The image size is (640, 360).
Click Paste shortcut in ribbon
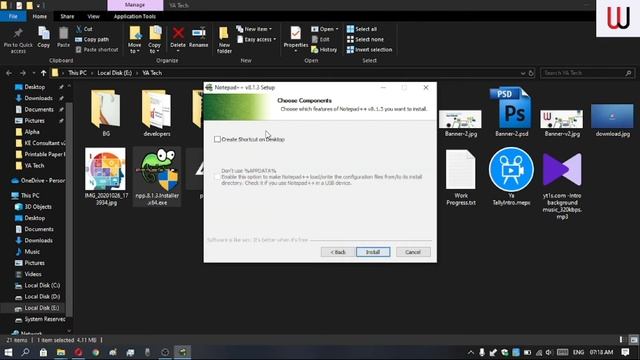tap(97, 49)
